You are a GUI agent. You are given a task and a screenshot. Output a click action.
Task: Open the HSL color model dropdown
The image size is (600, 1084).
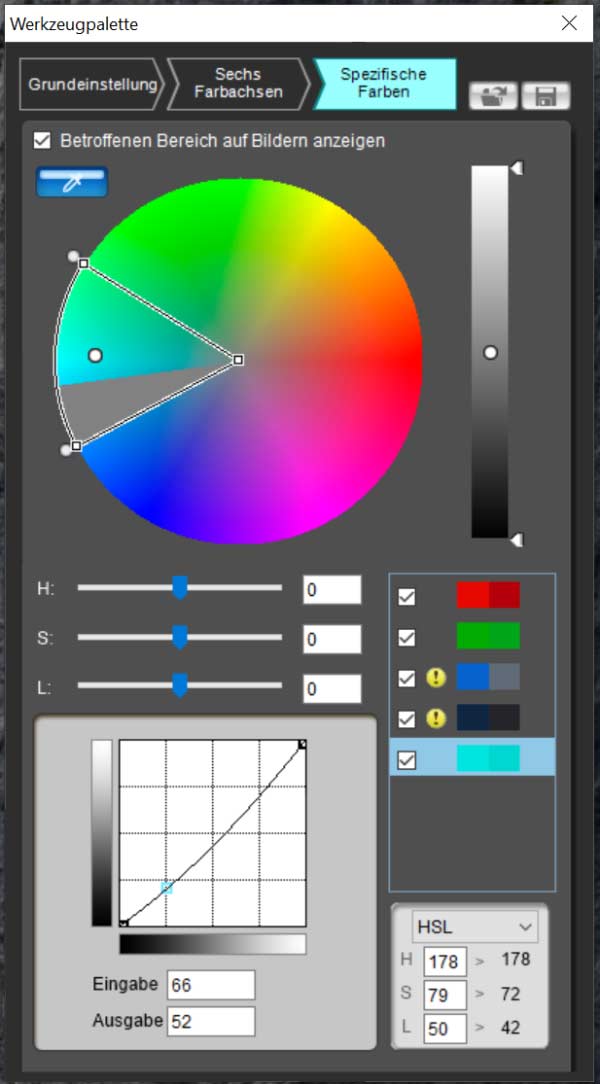pos(475,926)
